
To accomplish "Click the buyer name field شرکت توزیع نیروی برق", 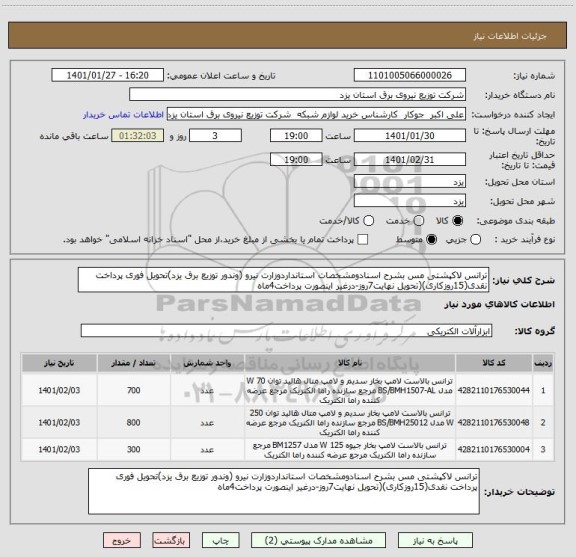I will point(297,95).
